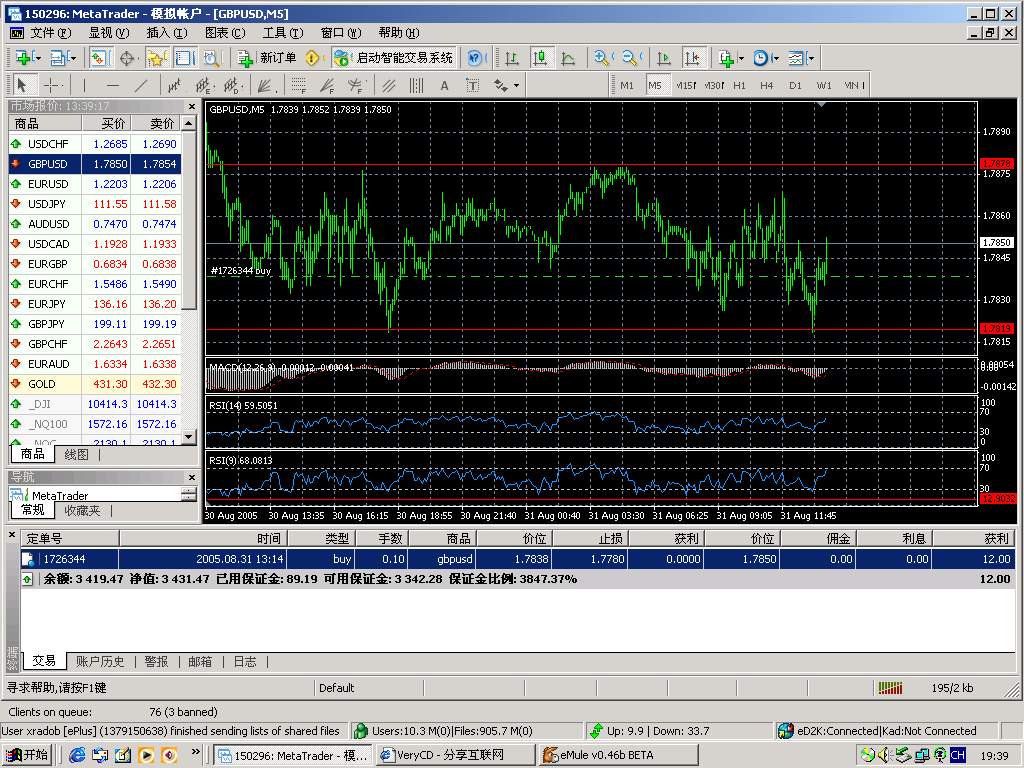Viewport: 1024px width, 768px height.
Task: Click the Market Watch scroll down arrow
Action: (189, 437)
